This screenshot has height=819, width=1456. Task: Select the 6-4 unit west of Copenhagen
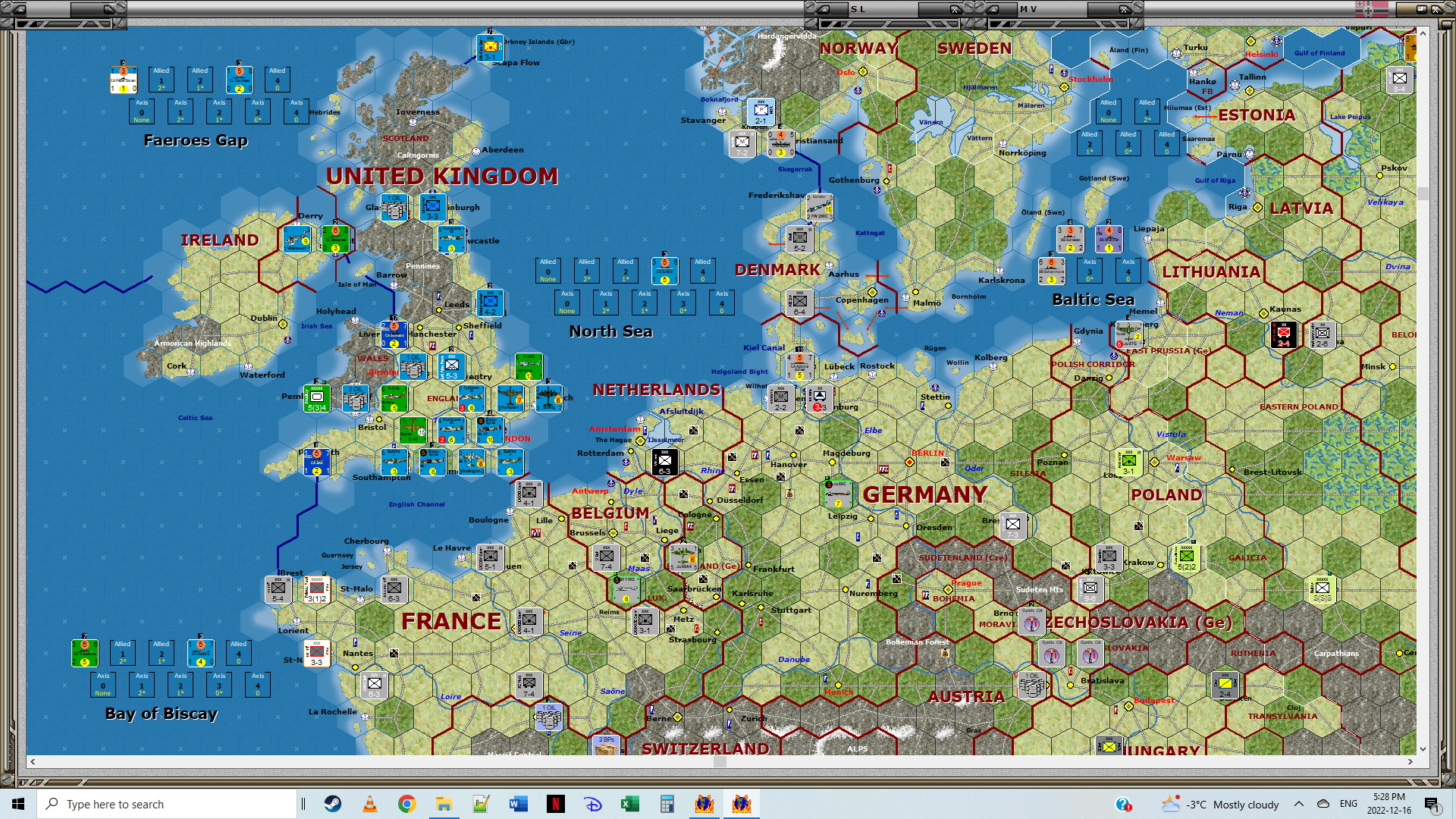tap(800, 303)
